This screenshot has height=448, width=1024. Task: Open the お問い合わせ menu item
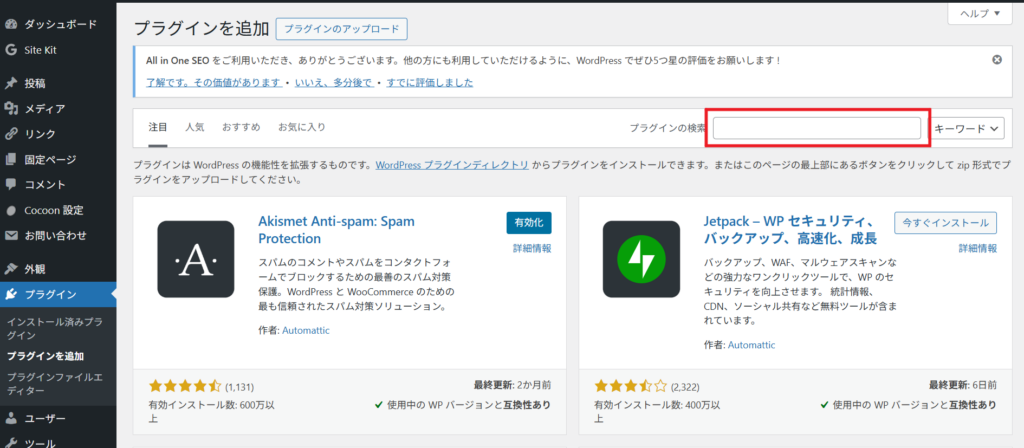click(58, 235)
